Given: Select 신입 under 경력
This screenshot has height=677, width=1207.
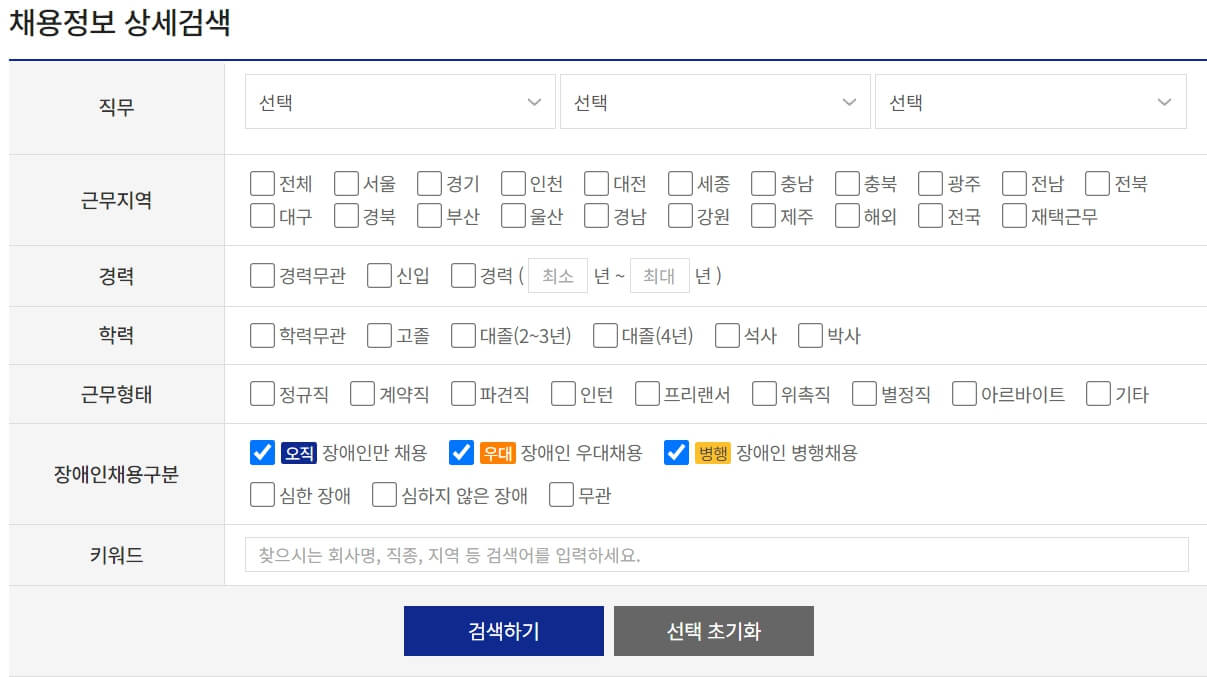Looking at the screenshot, I should tap(377, 275).
